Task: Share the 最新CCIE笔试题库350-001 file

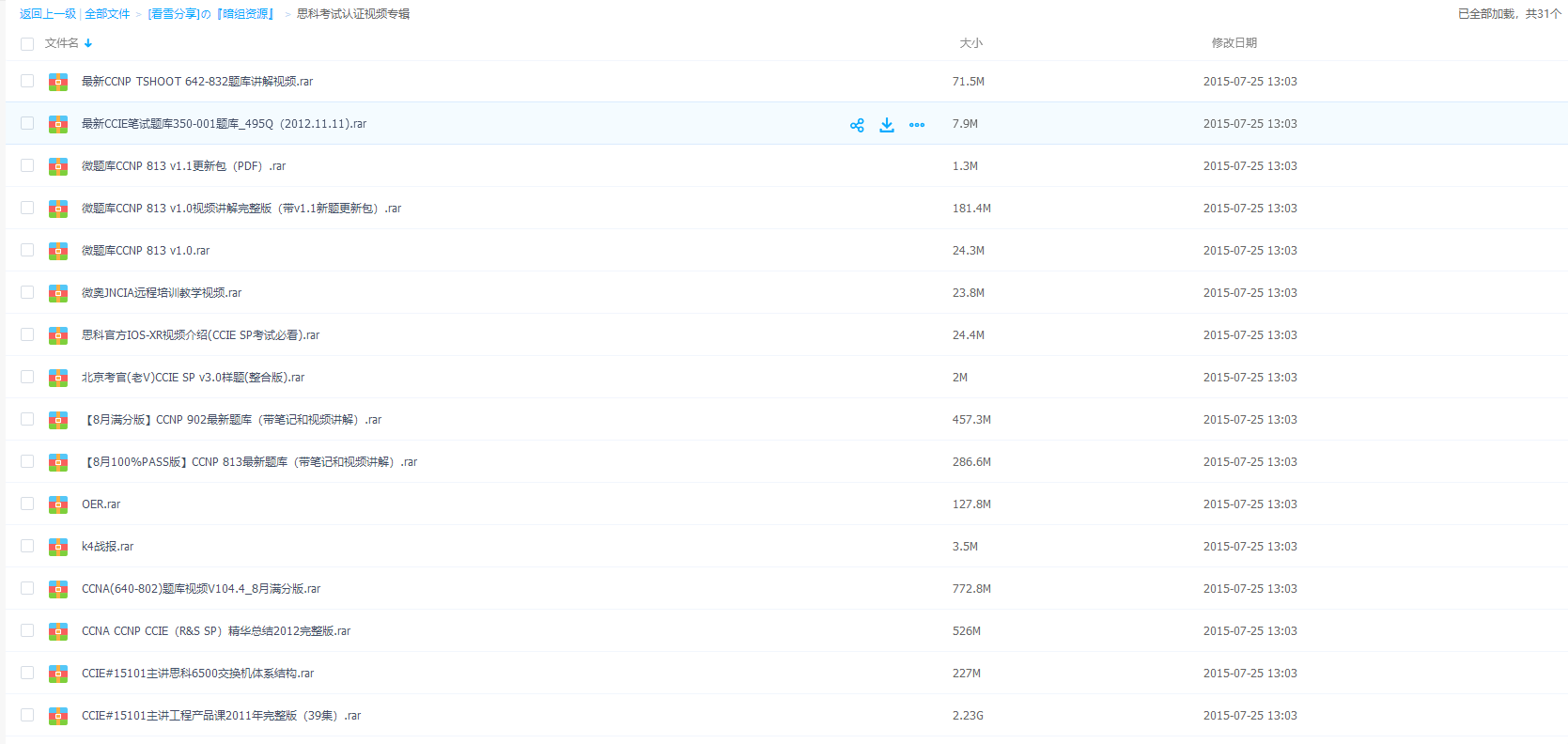Action: (857, 125)
